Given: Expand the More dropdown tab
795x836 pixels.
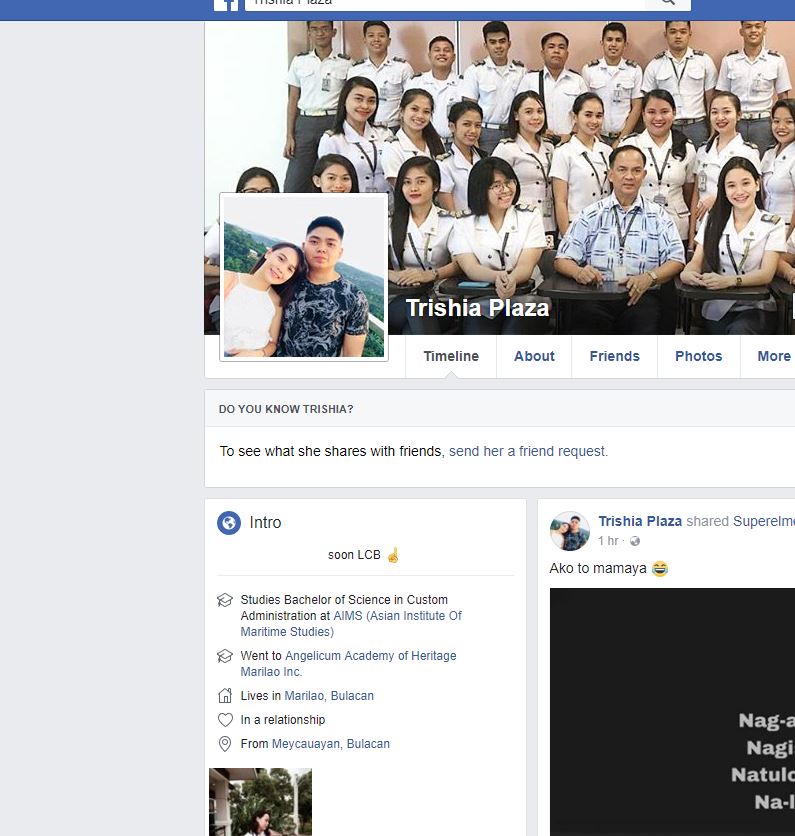Looking at the screenshot, I should point(773,356).
